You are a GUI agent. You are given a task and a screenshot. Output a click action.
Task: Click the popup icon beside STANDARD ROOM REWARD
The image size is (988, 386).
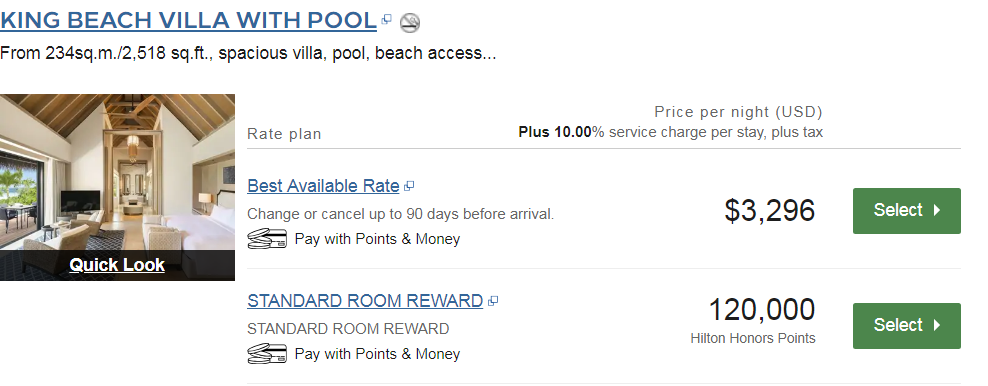tap(493, 301)
